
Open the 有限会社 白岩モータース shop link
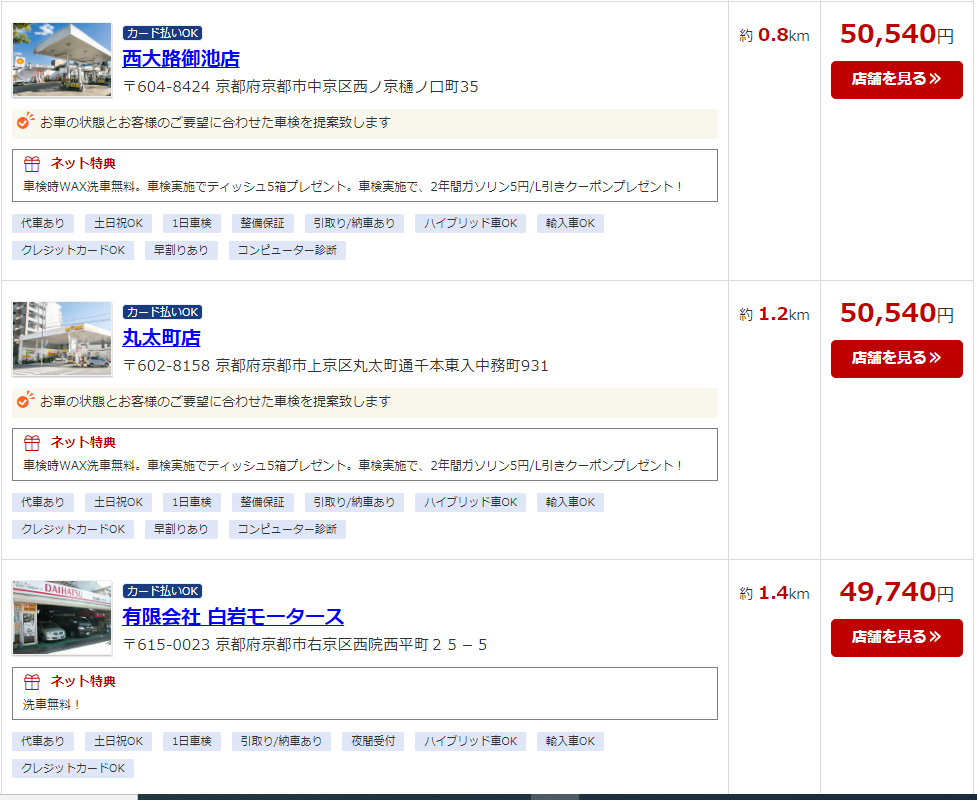[233, 616]
